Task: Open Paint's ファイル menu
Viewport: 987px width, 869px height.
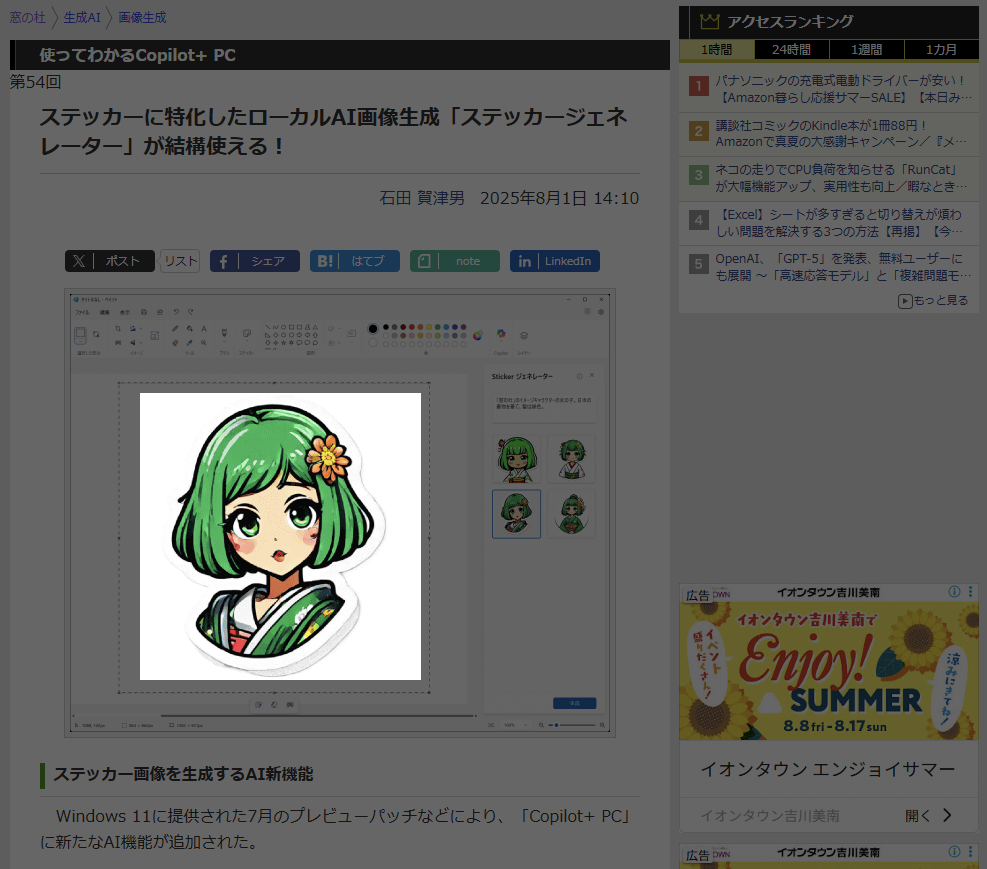Action: [83, 314]
